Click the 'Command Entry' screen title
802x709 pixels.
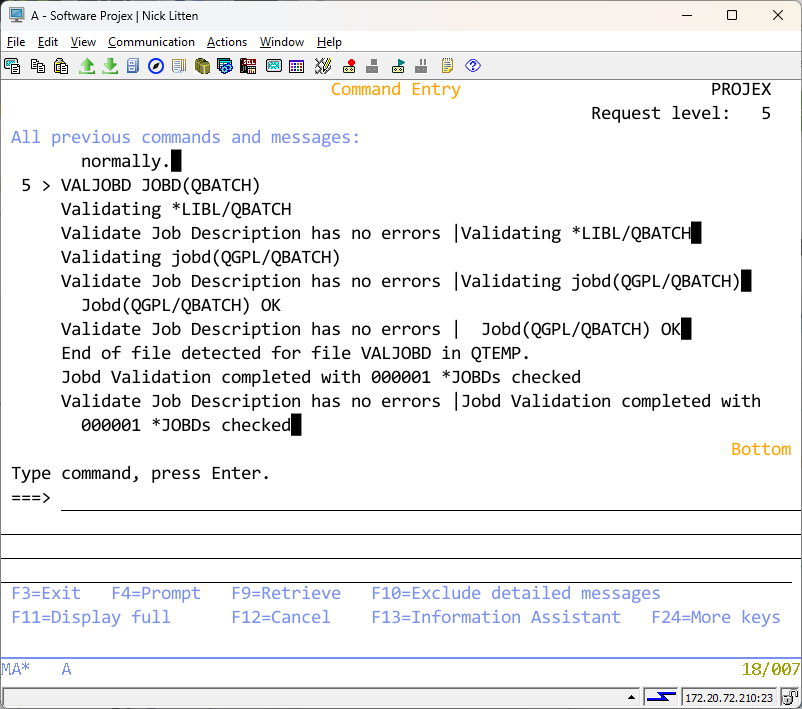396,90
